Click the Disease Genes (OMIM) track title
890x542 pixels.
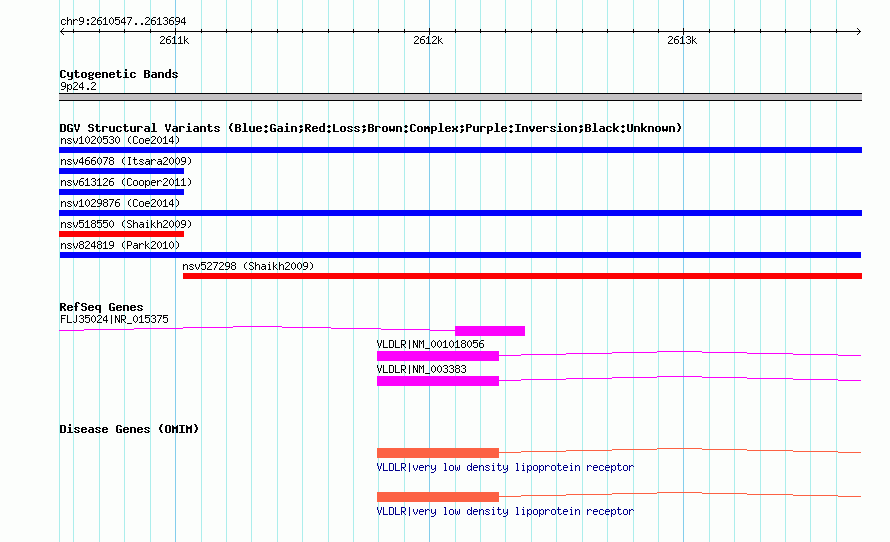pyautogui.click(x=129, y=429)
